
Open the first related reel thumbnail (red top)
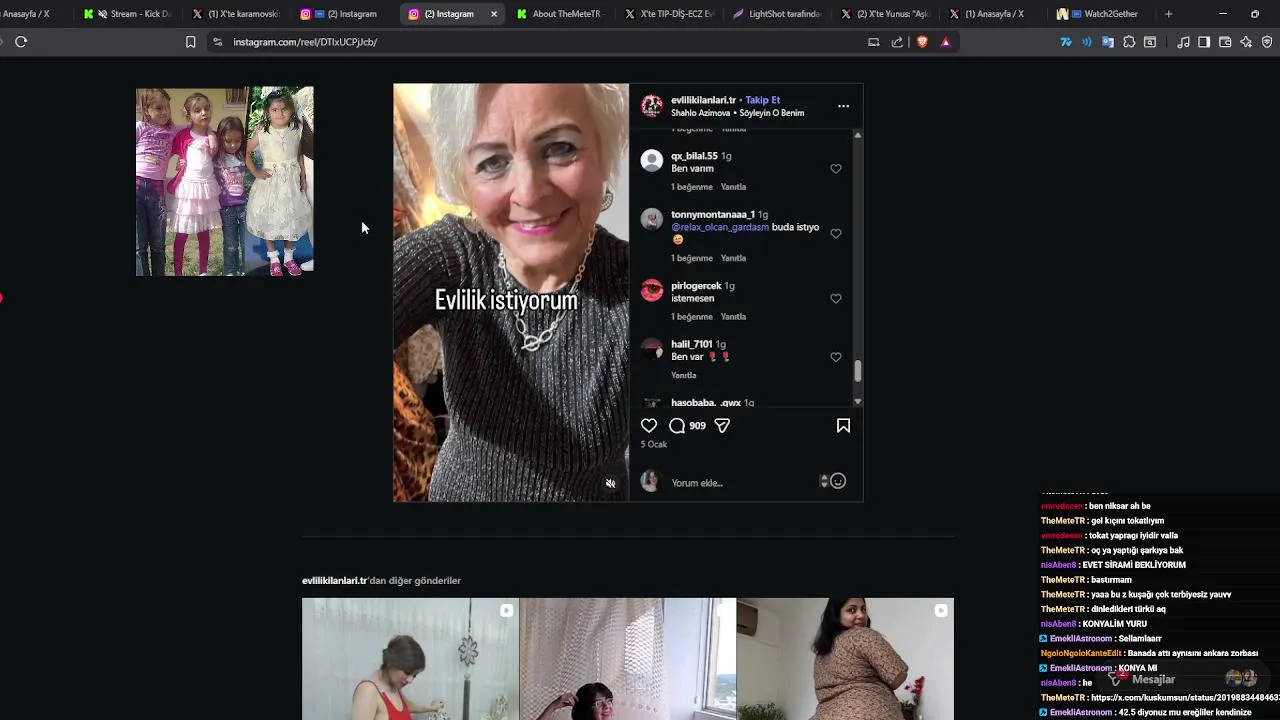(410, 659)
